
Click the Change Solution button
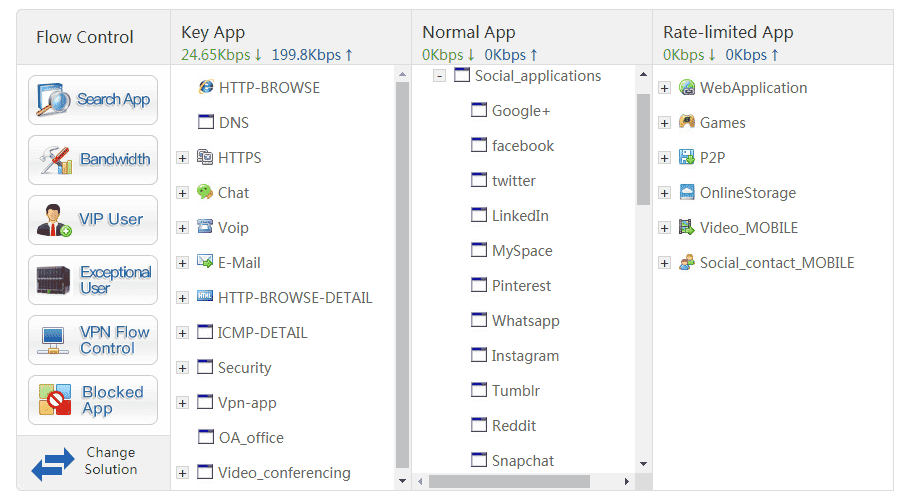93,461
